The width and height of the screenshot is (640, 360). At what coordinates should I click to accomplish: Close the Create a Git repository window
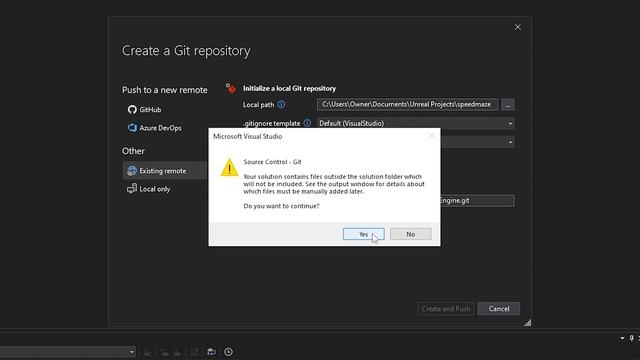click(518, 27)
